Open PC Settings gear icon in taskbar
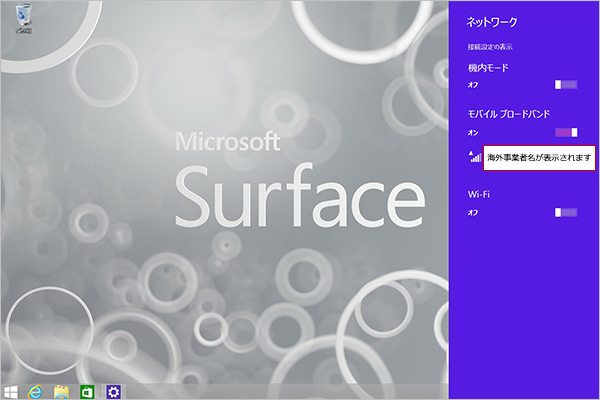Image resolution: width=600 pixels, height=400 pixels. coord(113,390)
